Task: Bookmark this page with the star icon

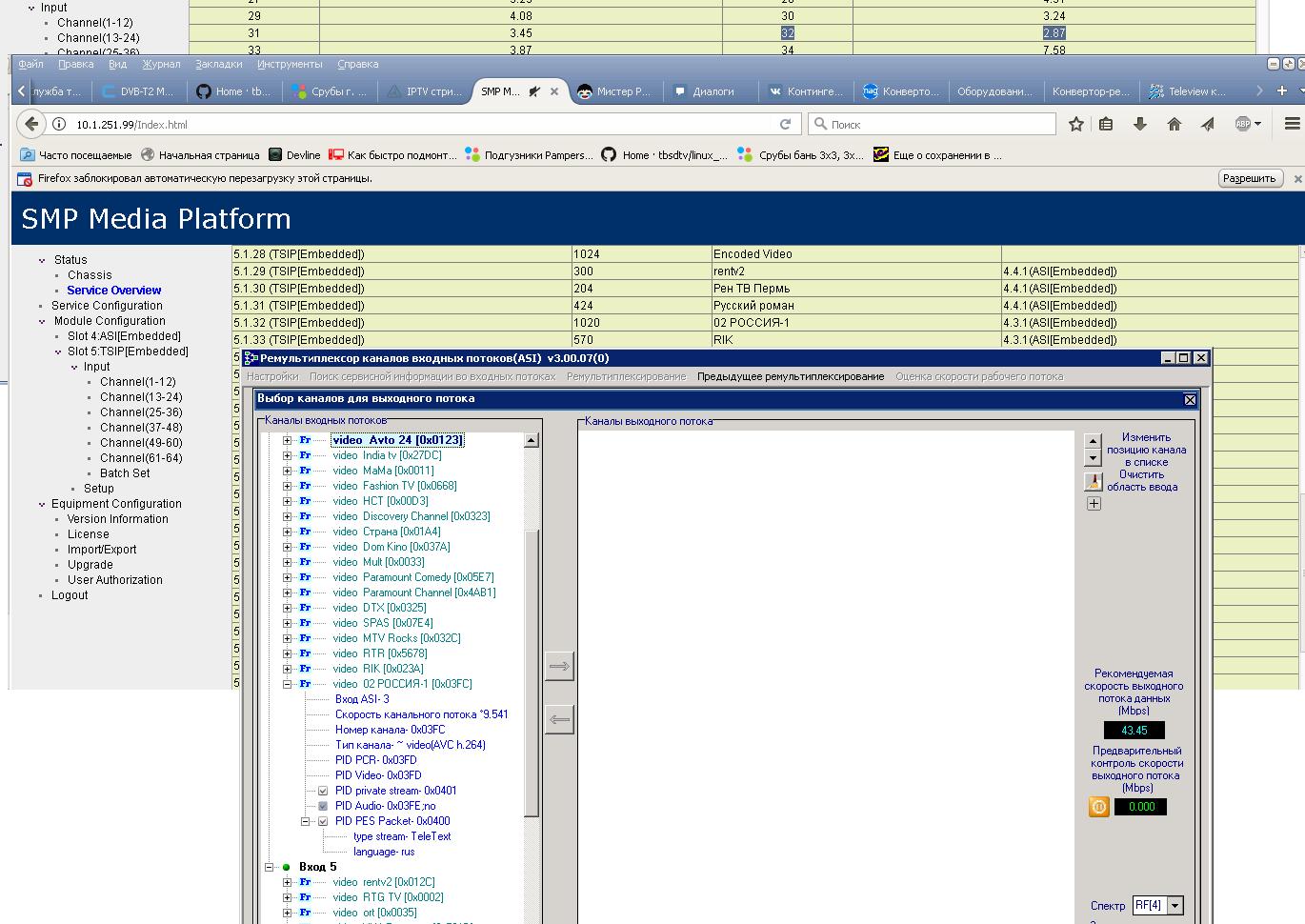Action: 1075,124
